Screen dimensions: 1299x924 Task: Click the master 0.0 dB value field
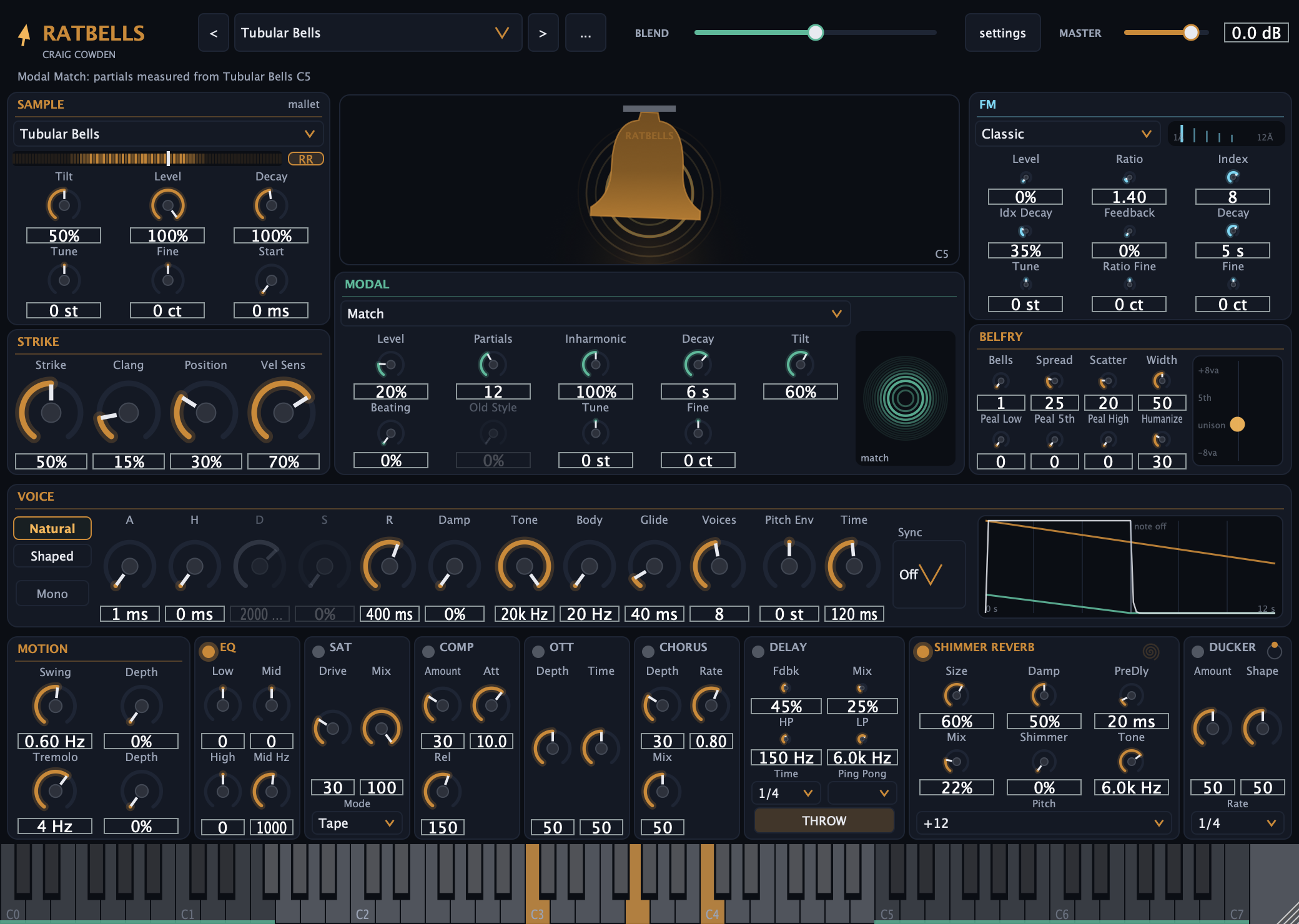[x=1256, y=32]
